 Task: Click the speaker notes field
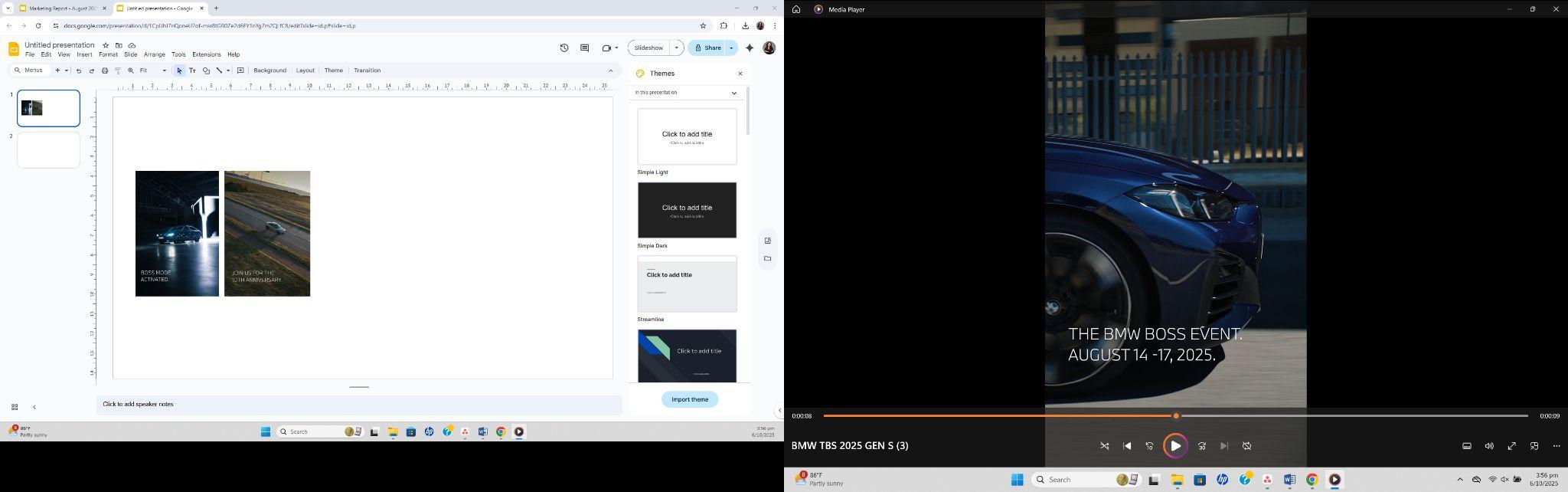tap(359, 405)
